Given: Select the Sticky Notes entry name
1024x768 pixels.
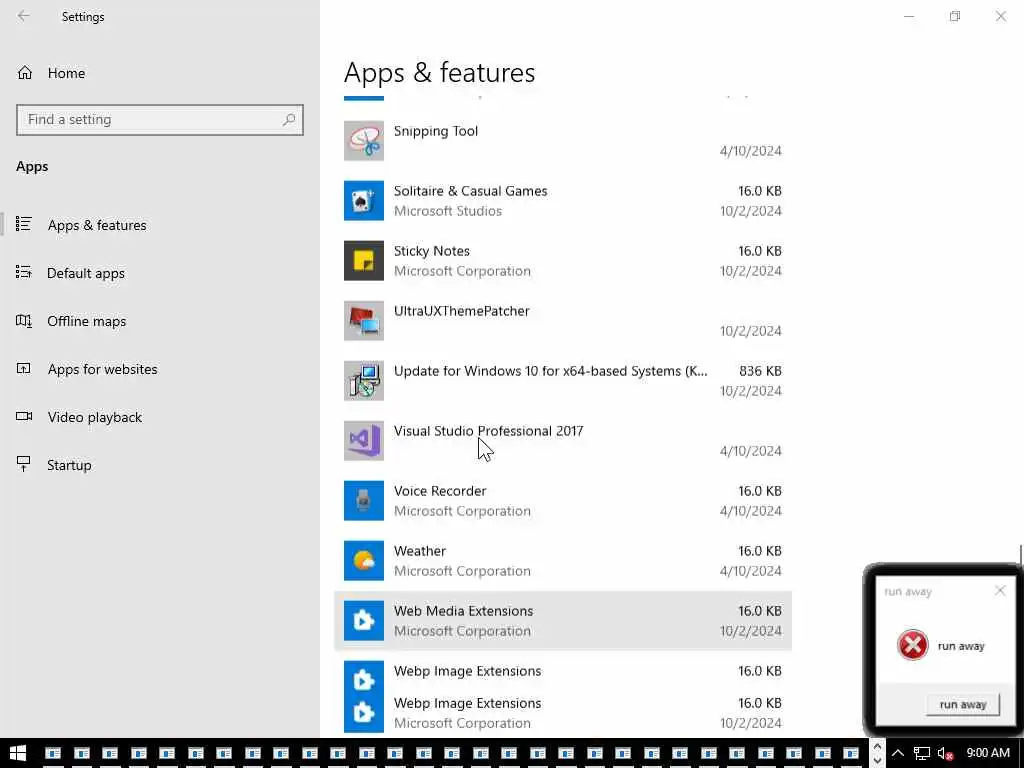Looking at the screenshot, I should (x=432, y=251).
